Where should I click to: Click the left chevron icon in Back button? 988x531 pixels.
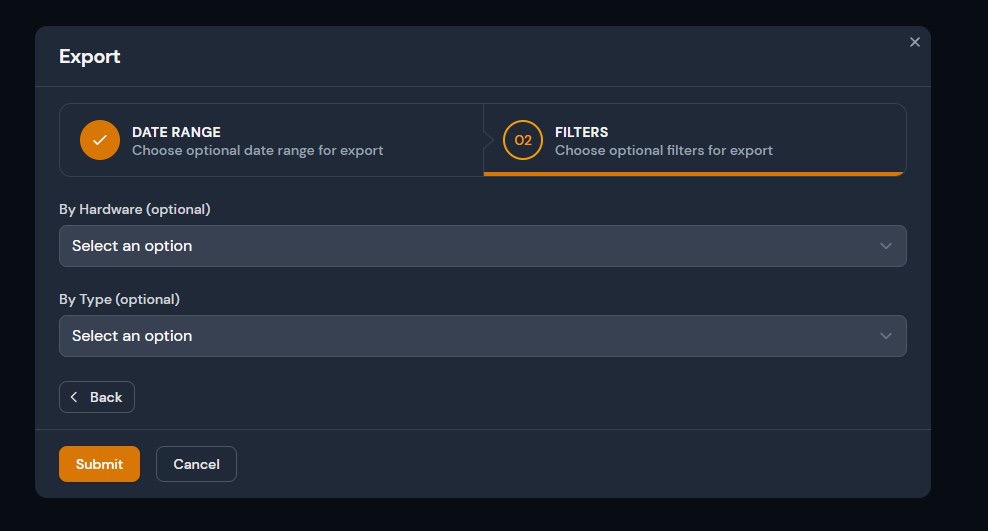(74, 397)
